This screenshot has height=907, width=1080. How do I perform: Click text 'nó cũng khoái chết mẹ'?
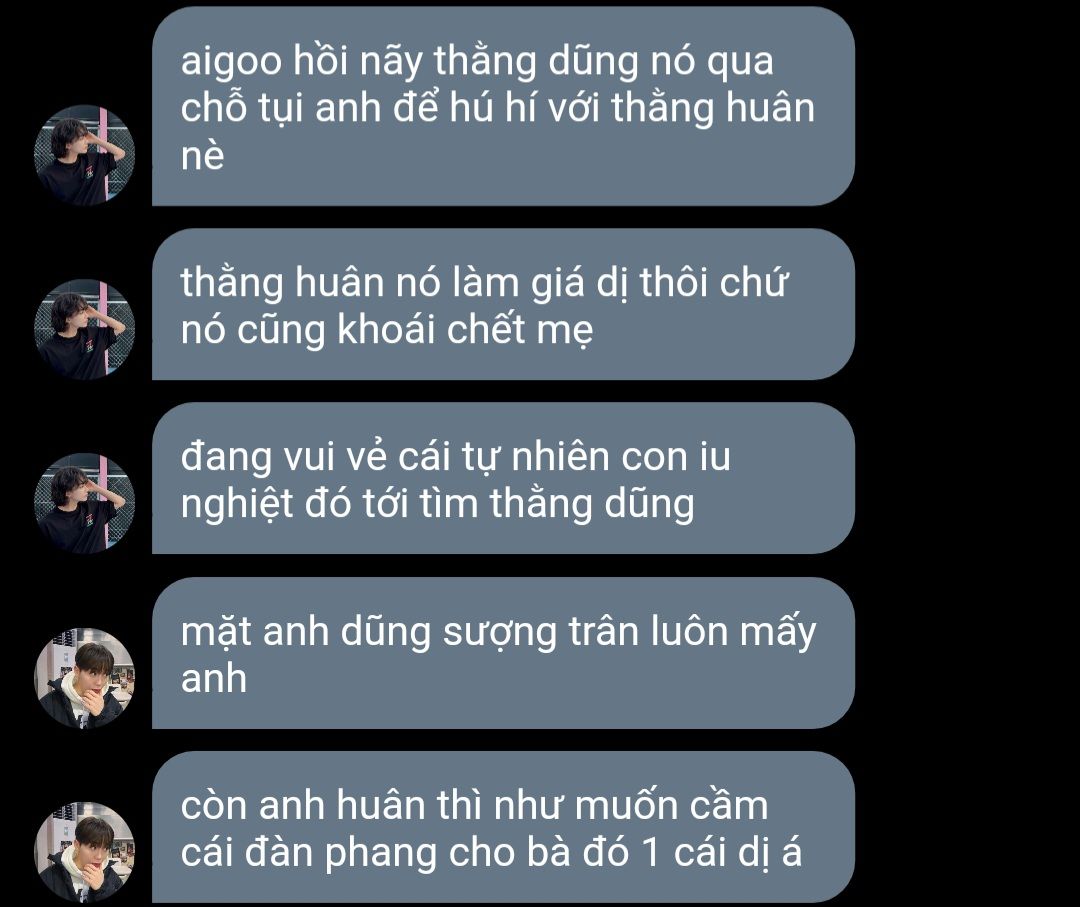tap(386, 330)
